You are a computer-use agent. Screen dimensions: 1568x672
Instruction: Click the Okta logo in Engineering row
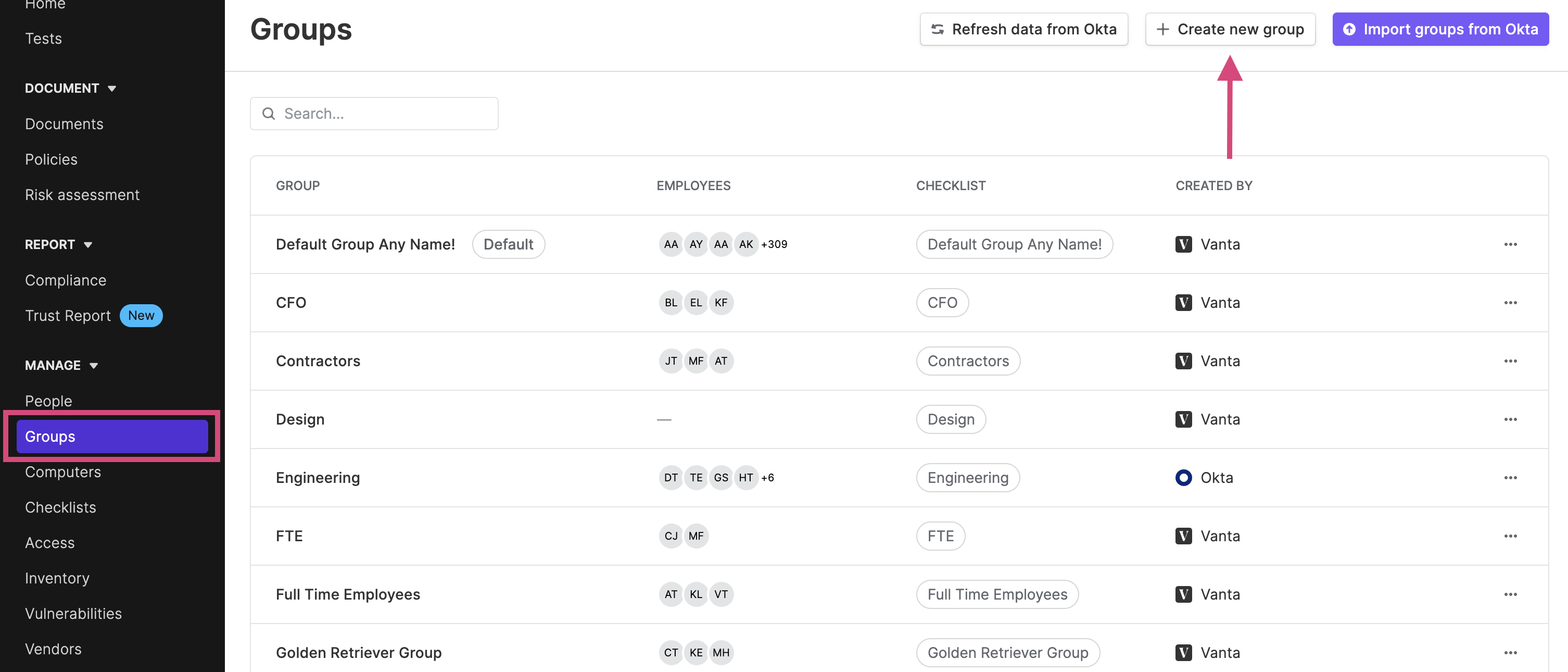click(1183, 478)
